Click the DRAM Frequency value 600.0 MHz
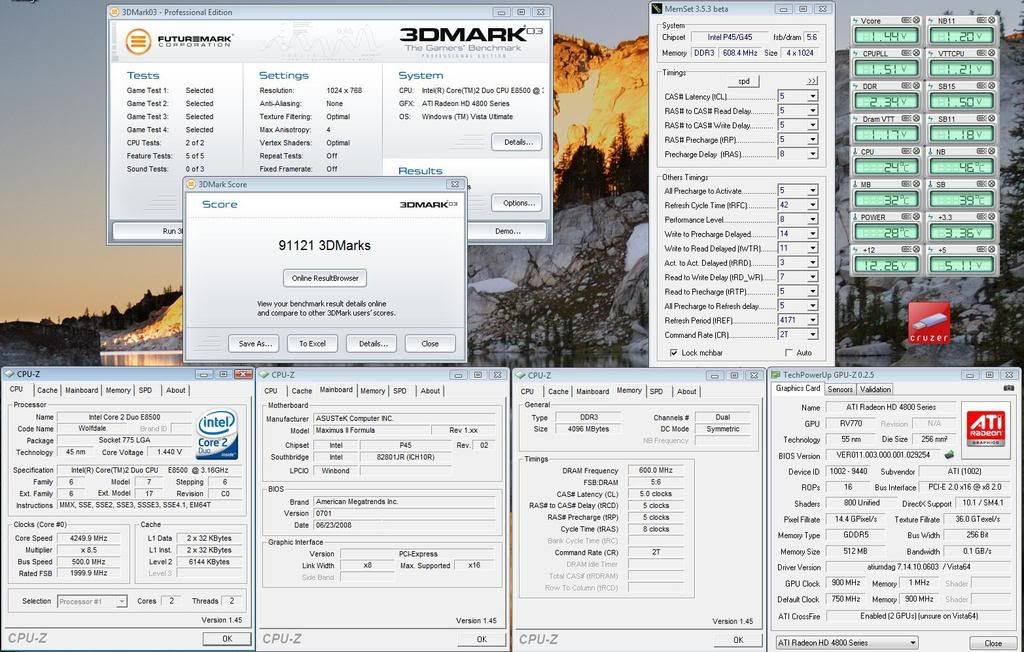 pyautogui.click(x=656, y=470)
